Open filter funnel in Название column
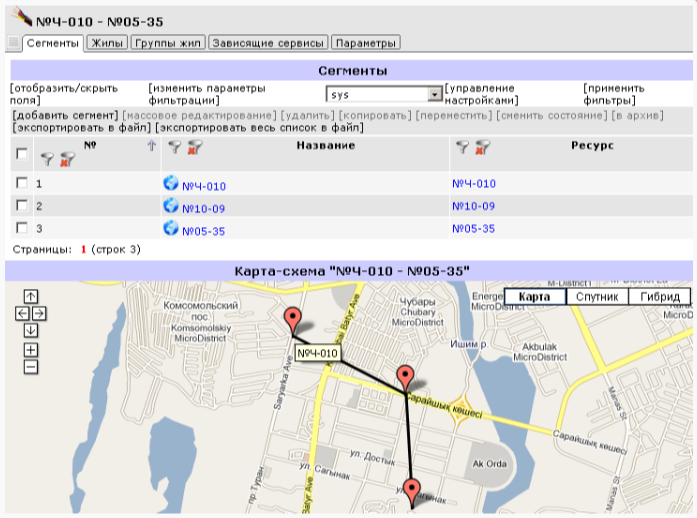Image resolution: width=697 pixels, height=518 pixels. (x=175, y=147)
